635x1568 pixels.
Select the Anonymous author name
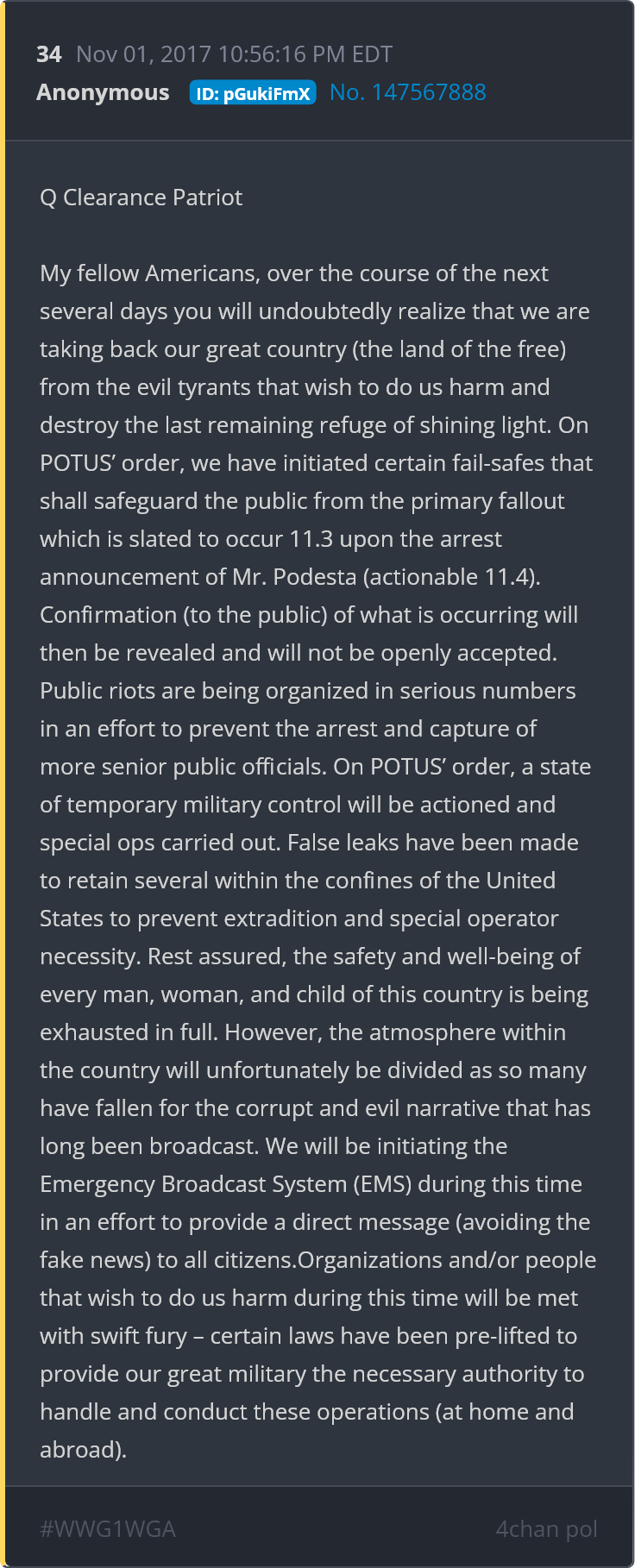click(x=103, y=92)
